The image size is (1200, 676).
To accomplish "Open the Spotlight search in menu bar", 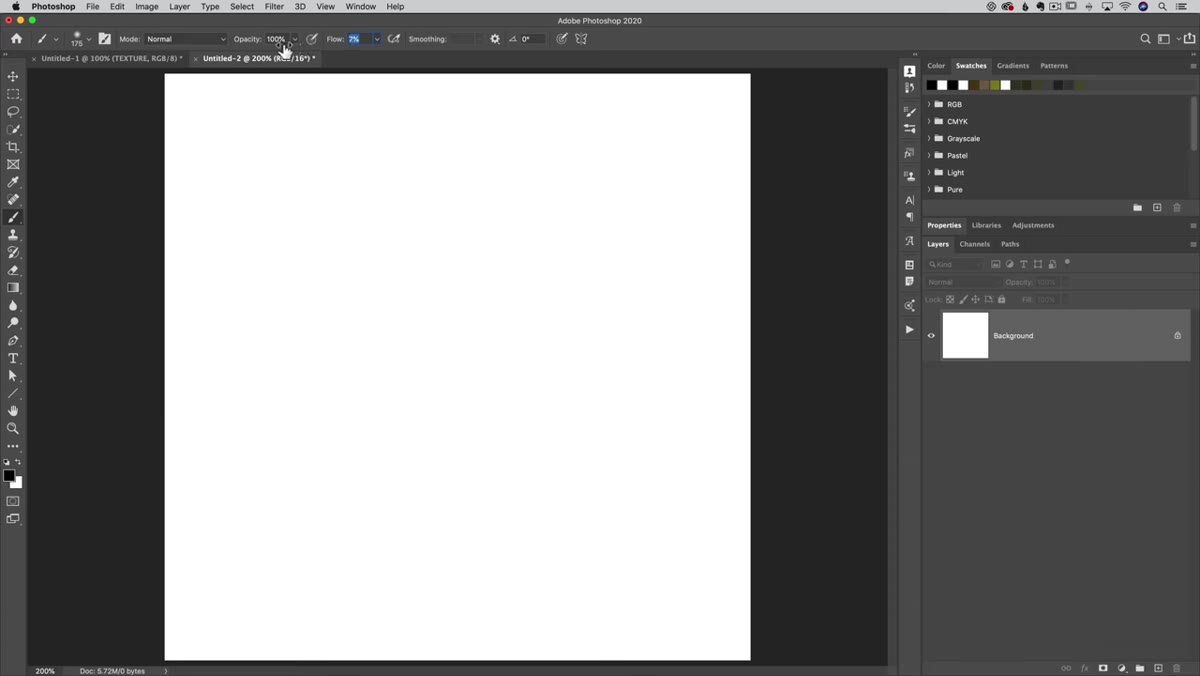I will click(1162, 6).
